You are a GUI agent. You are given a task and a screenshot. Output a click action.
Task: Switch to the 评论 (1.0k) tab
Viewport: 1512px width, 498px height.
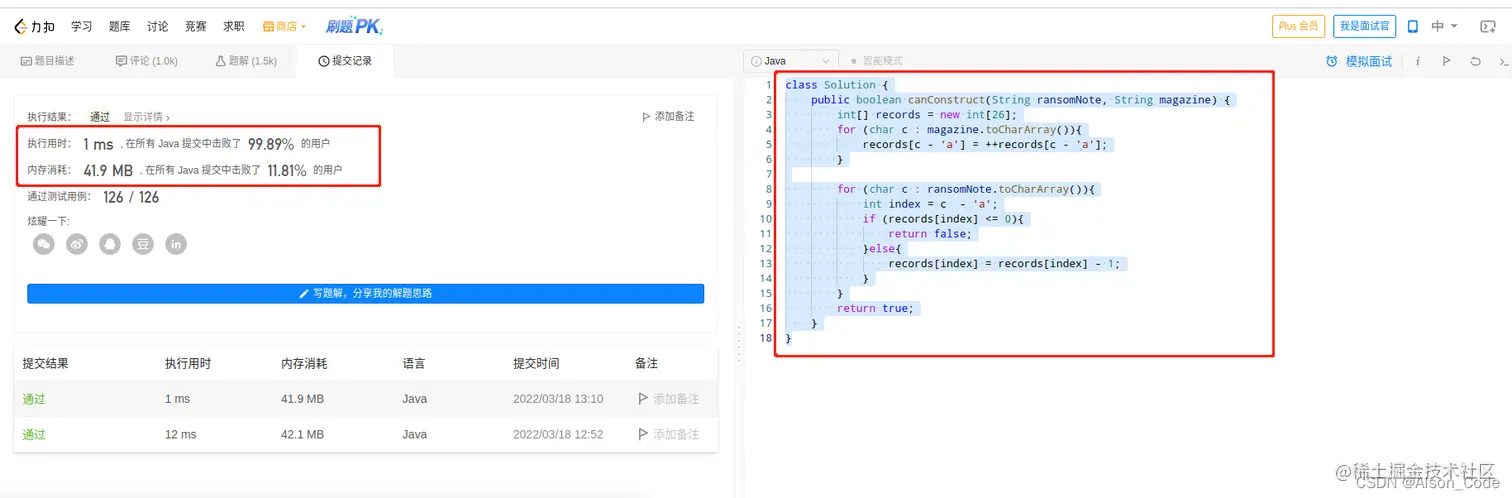tap(147, 61)
